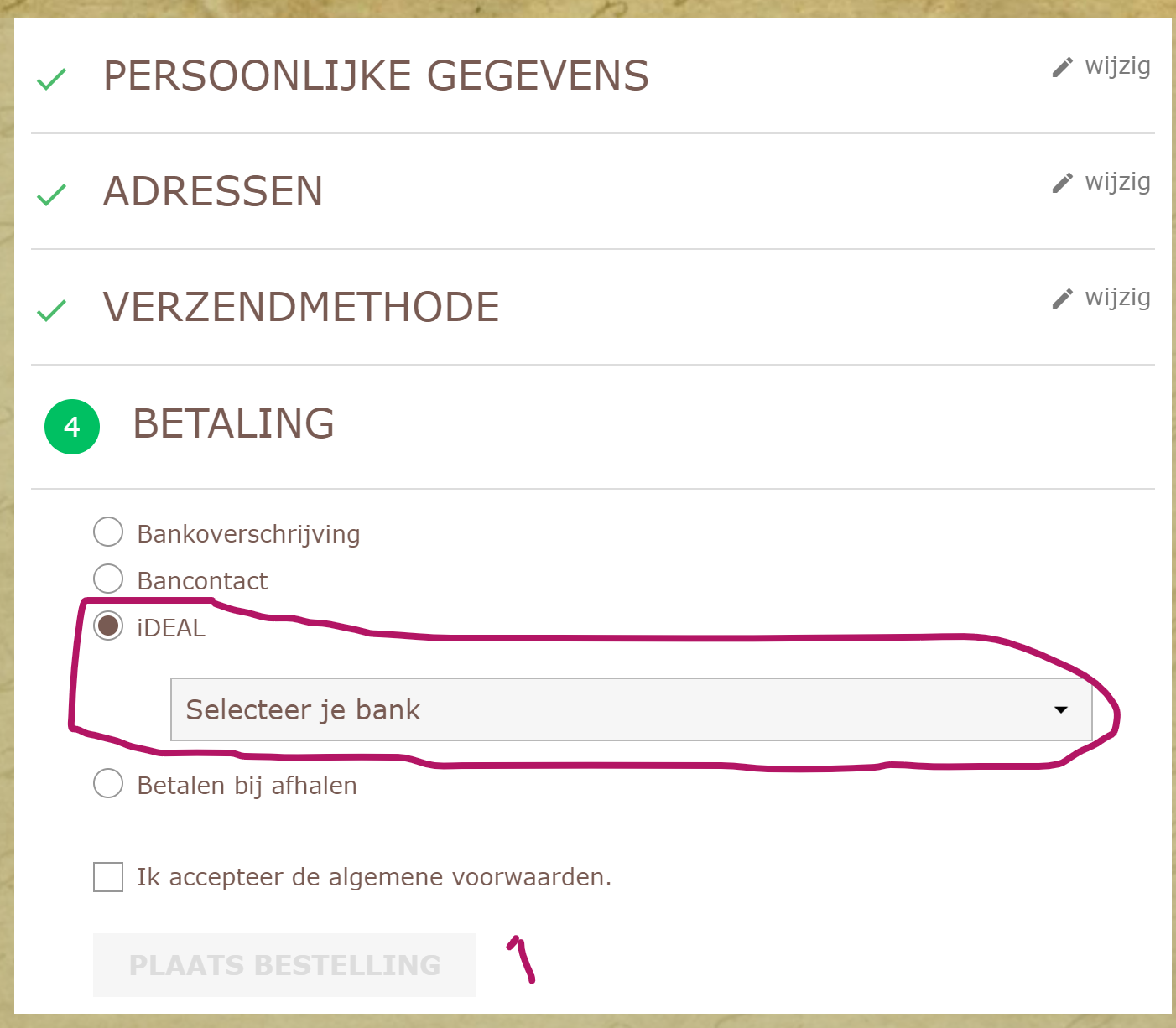Click the Plaats Bestelling button
Viewport: 1176px width, 1028px height.
tap(284, 965)
